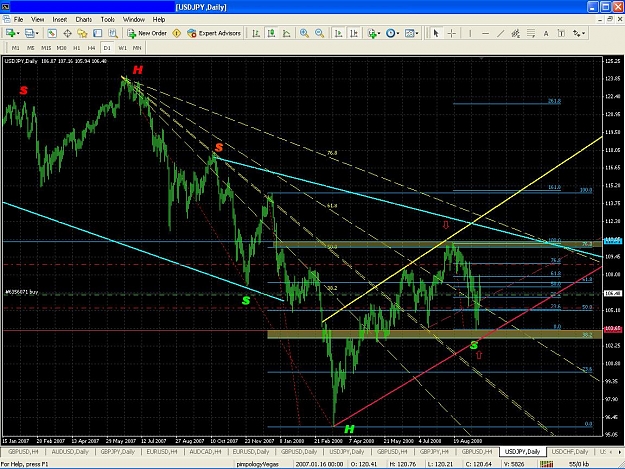Image resolution: width=625 pixels, height=469 pixels.
Task: Select the Vertical Line drawing tool
Action: coord(470,33)
